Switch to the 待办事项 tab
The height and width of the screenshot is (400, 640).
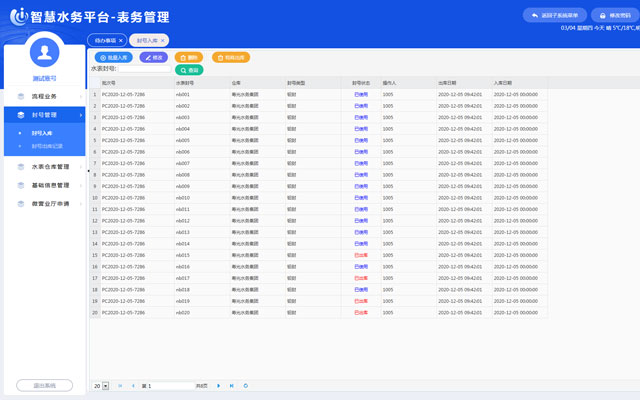click(105, 40)
